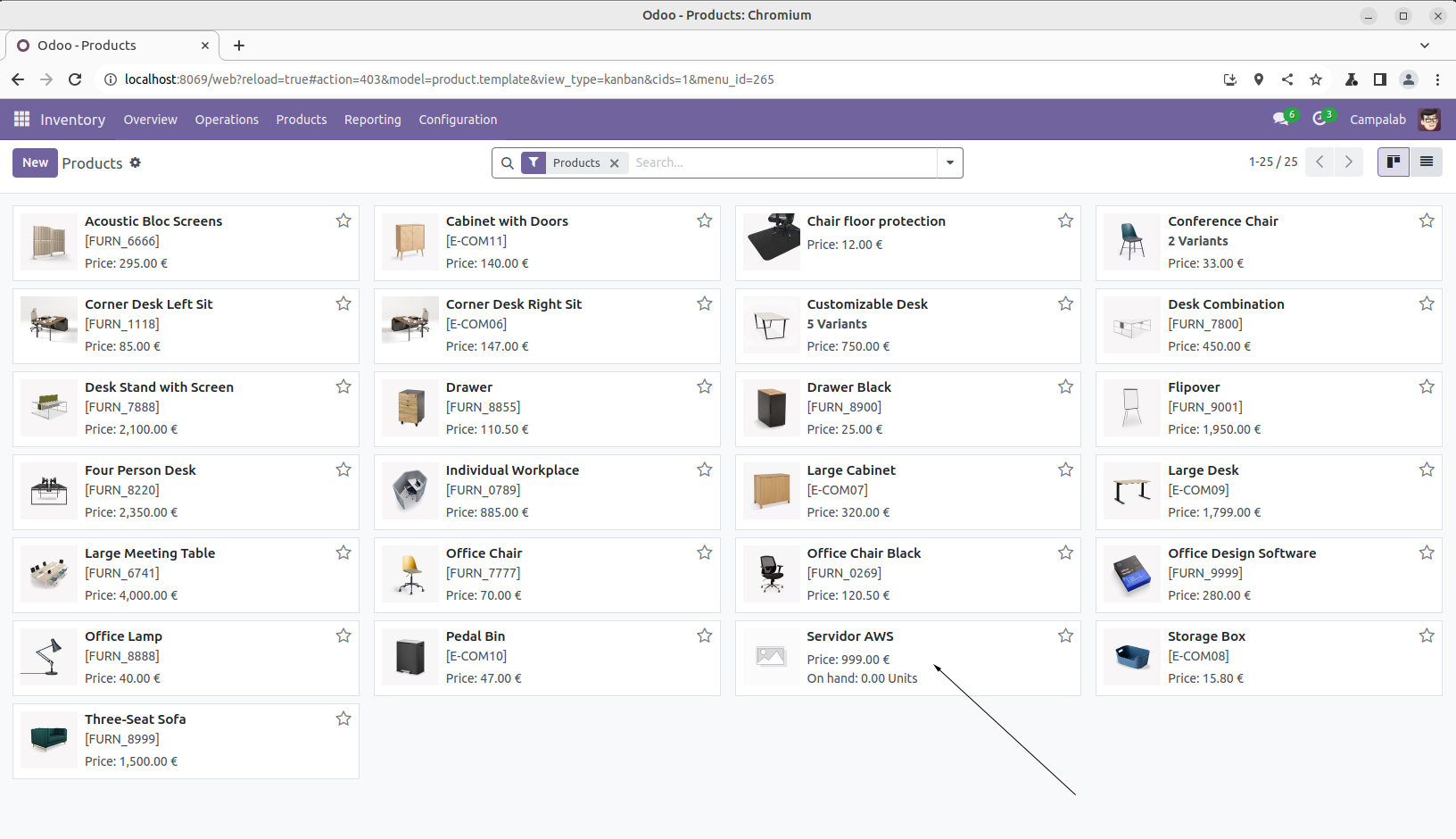The height and width of the screenshot is (839, 1456).
Task: Expand the Reporting menu
Action: pyautogui.click(x=372, y=120)
